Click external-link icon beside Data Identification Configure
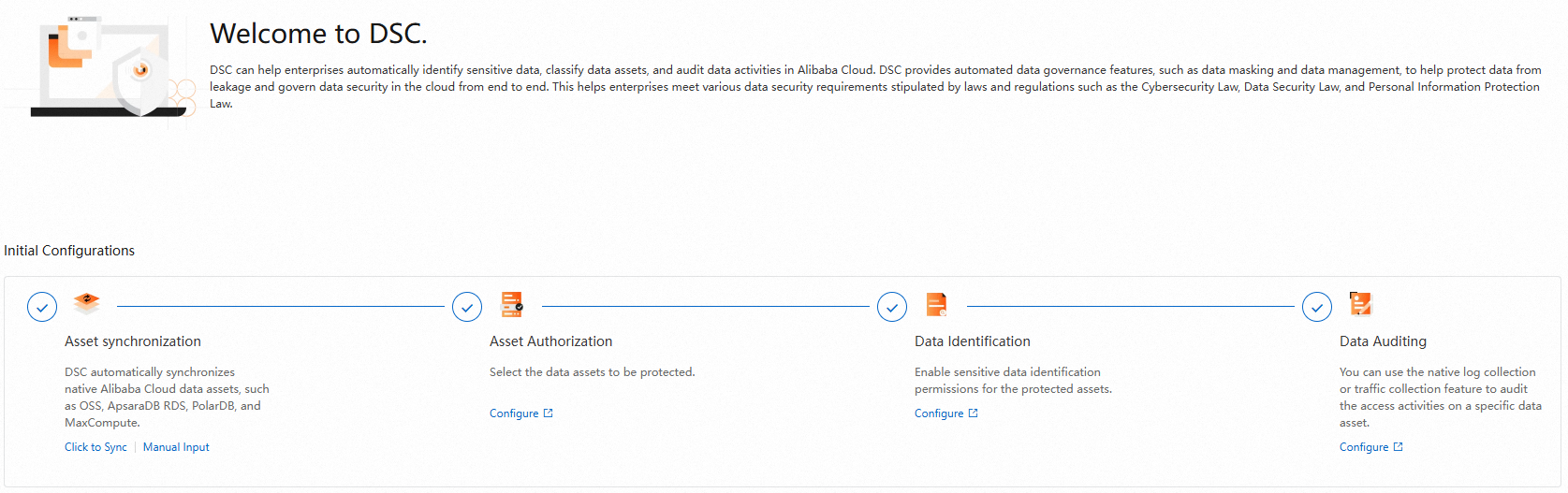The width and height of the screenshot is (1568, 493). coord(974,413)
